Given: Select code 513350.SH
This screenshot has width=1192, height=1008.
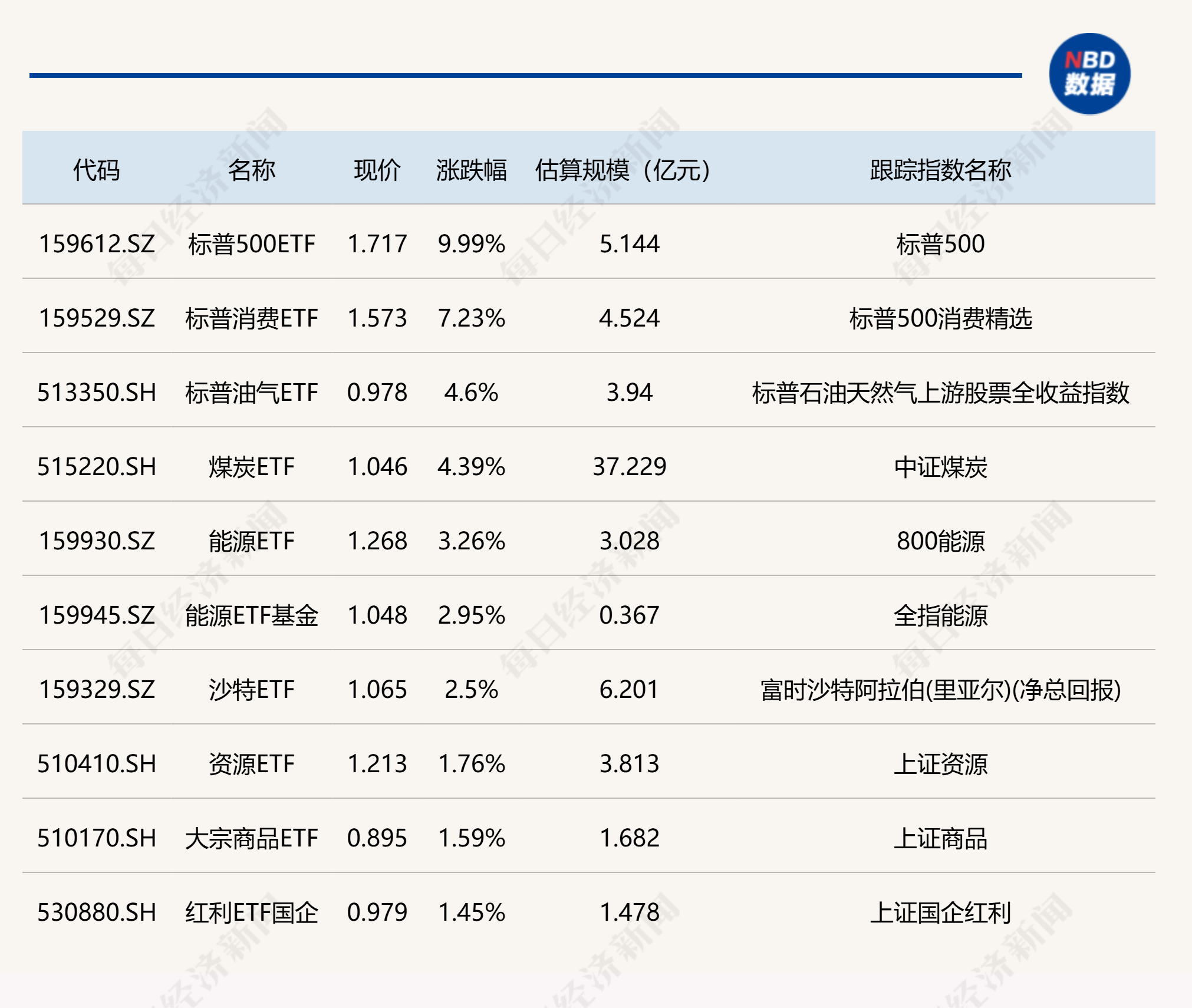Looking at the screenshot, I should click(x=97, y=393).
